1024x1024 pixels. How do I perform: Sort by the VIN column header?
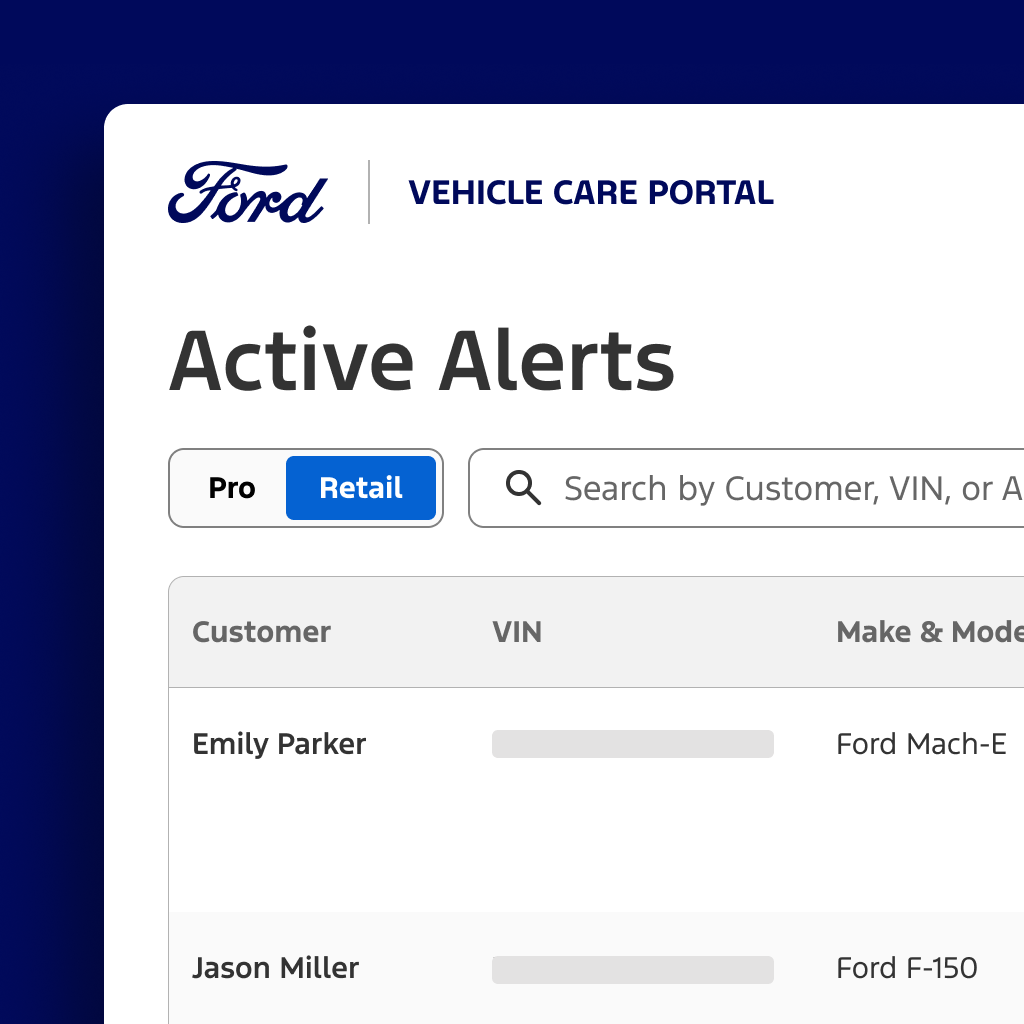click(x=517, y=632)
